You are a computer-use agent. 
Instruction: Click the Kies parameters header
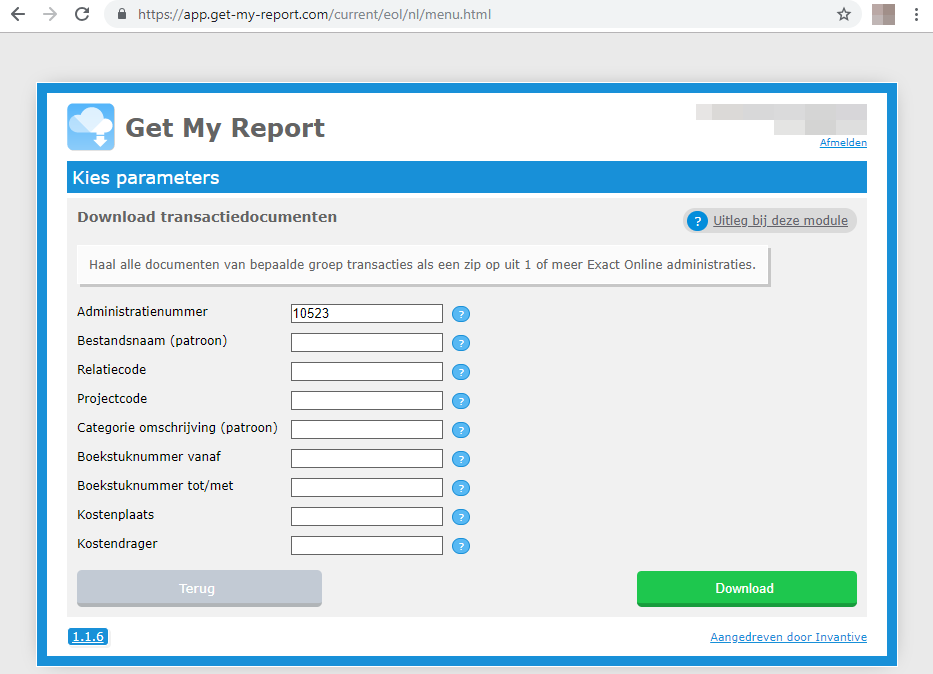click(x=146, y=177)
